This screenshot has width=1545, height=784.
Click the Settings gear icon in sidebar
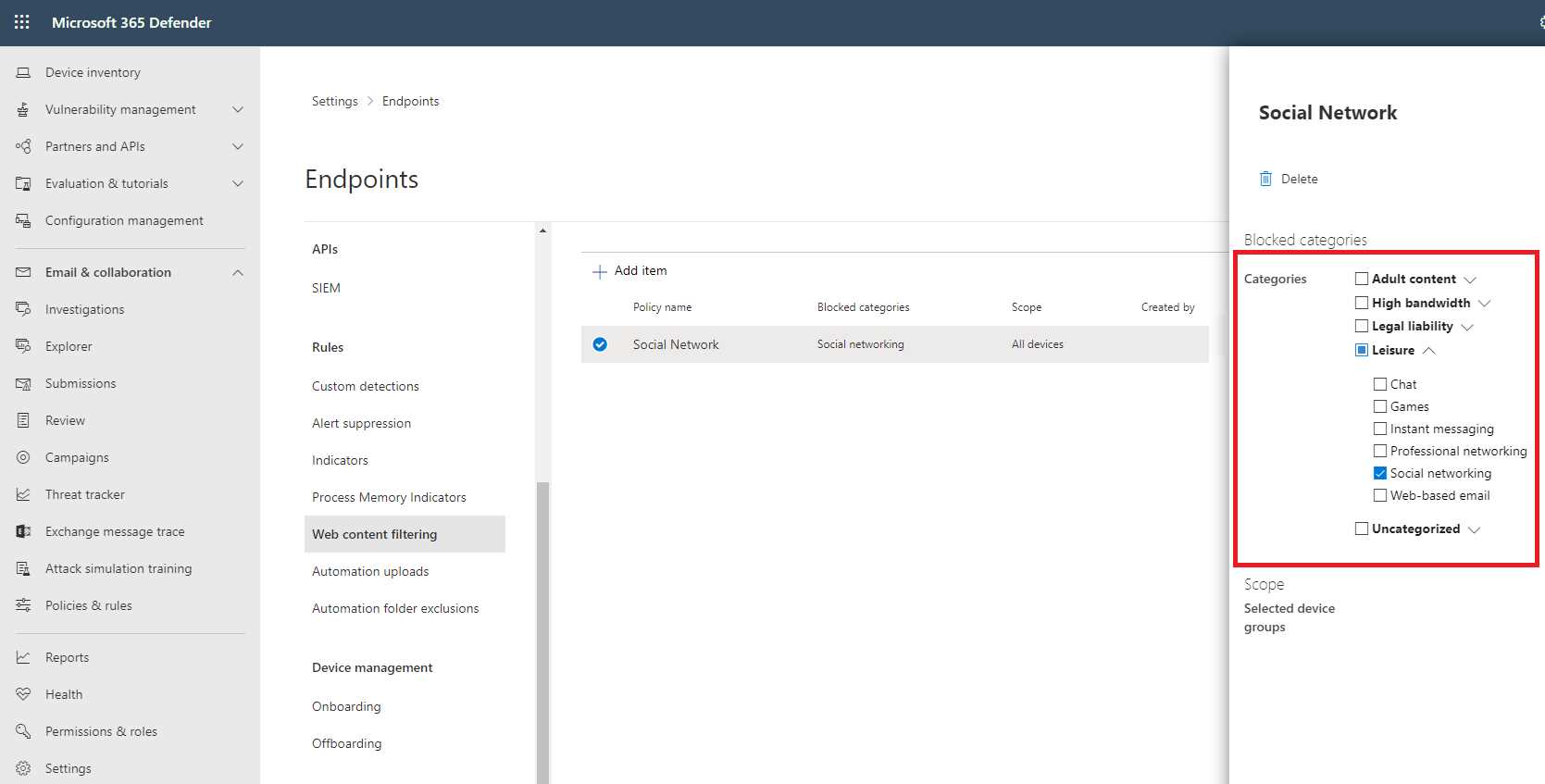[23, 768]
